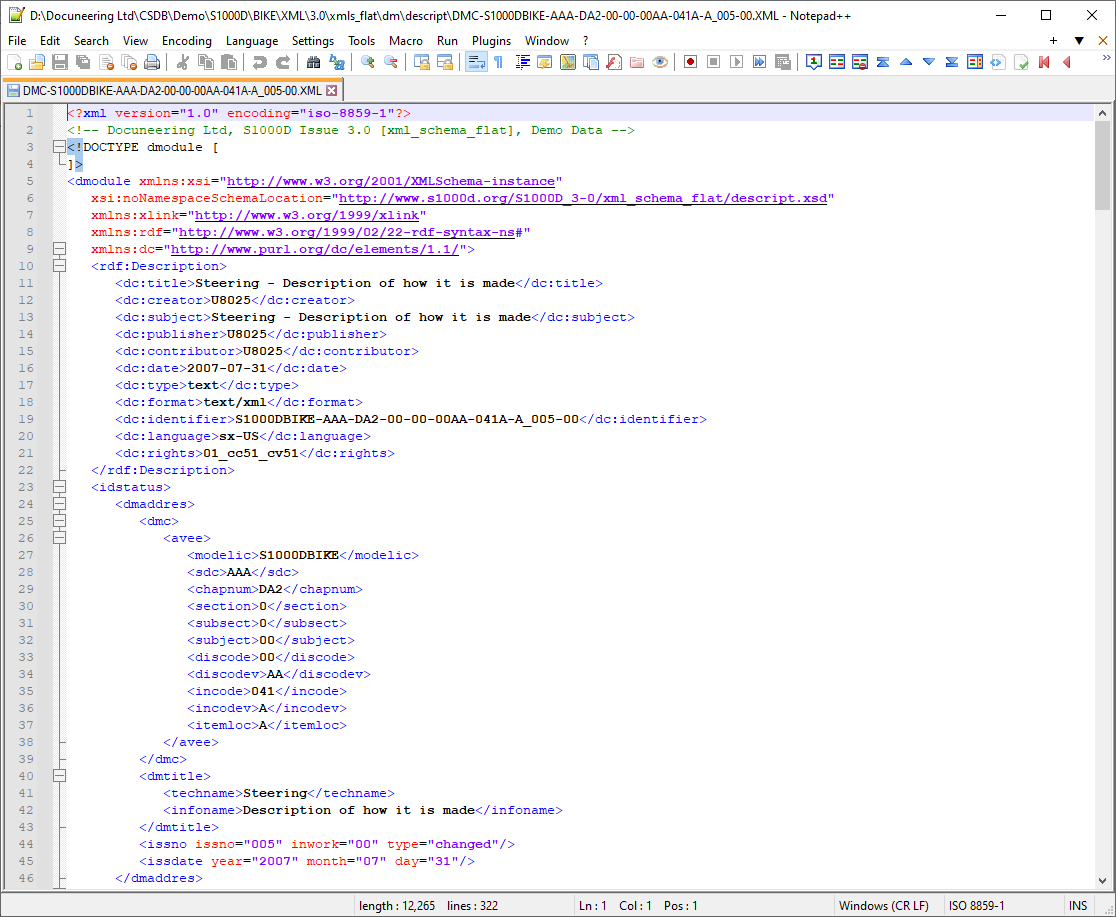Click the Start Recording macro icon
Viewport: 1116px width, 917px height.
(690, 62)
